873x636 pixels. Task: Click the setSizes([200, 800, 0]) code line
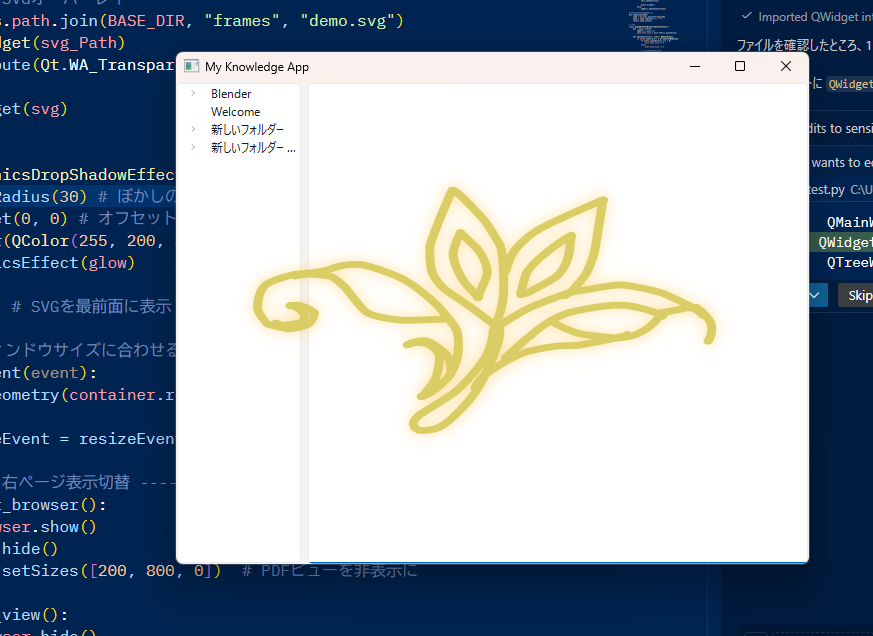click(111, 571)
